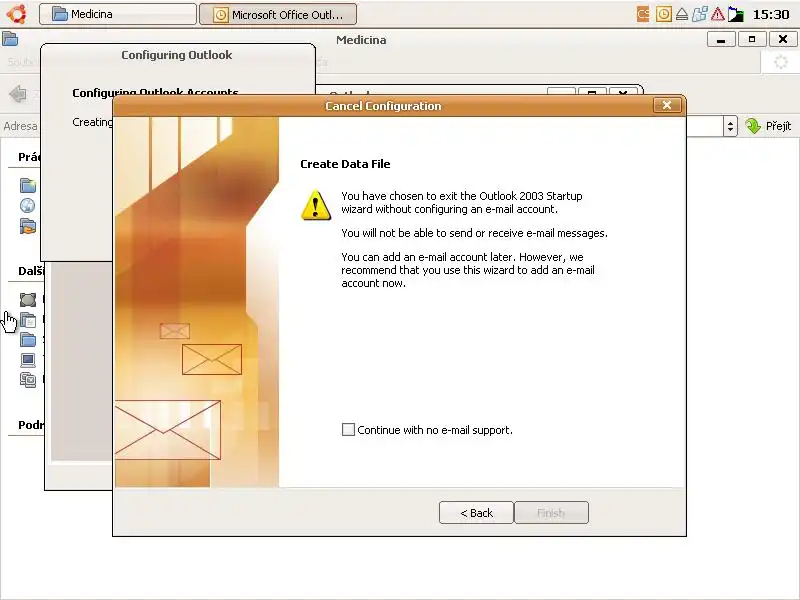The image size is (800, 600).
Task: Switch to Medicina taskbar window
Action: [x=118, y=14]
